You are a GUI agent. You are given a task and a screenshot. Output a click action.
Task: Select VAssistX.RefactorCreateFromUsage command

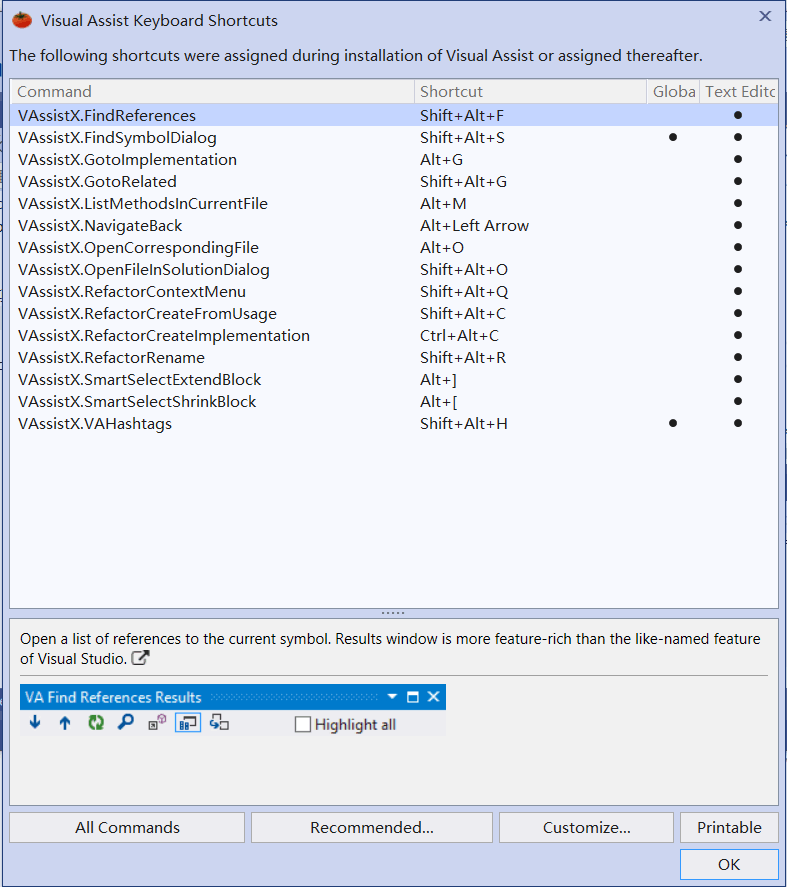pyautogui.click(x=147, y=314)
